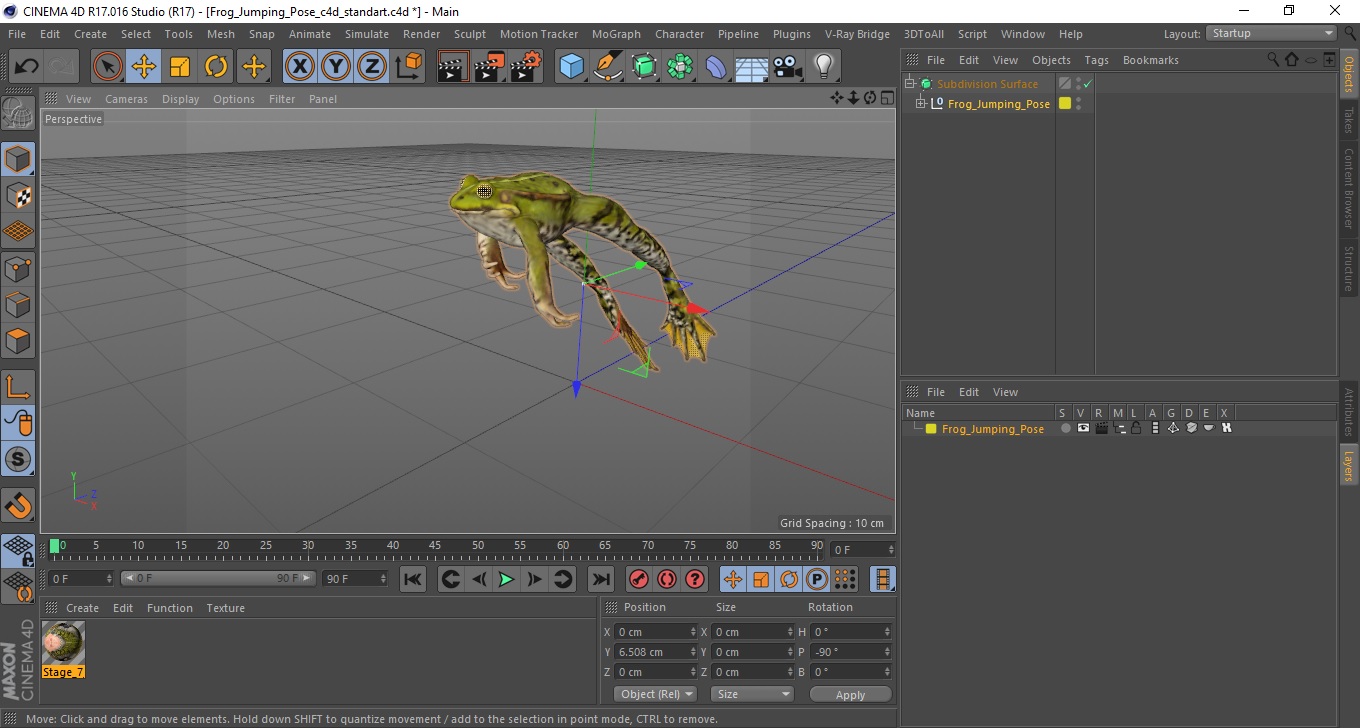
Task: Go to start of animation
Action: coord(413,579)
